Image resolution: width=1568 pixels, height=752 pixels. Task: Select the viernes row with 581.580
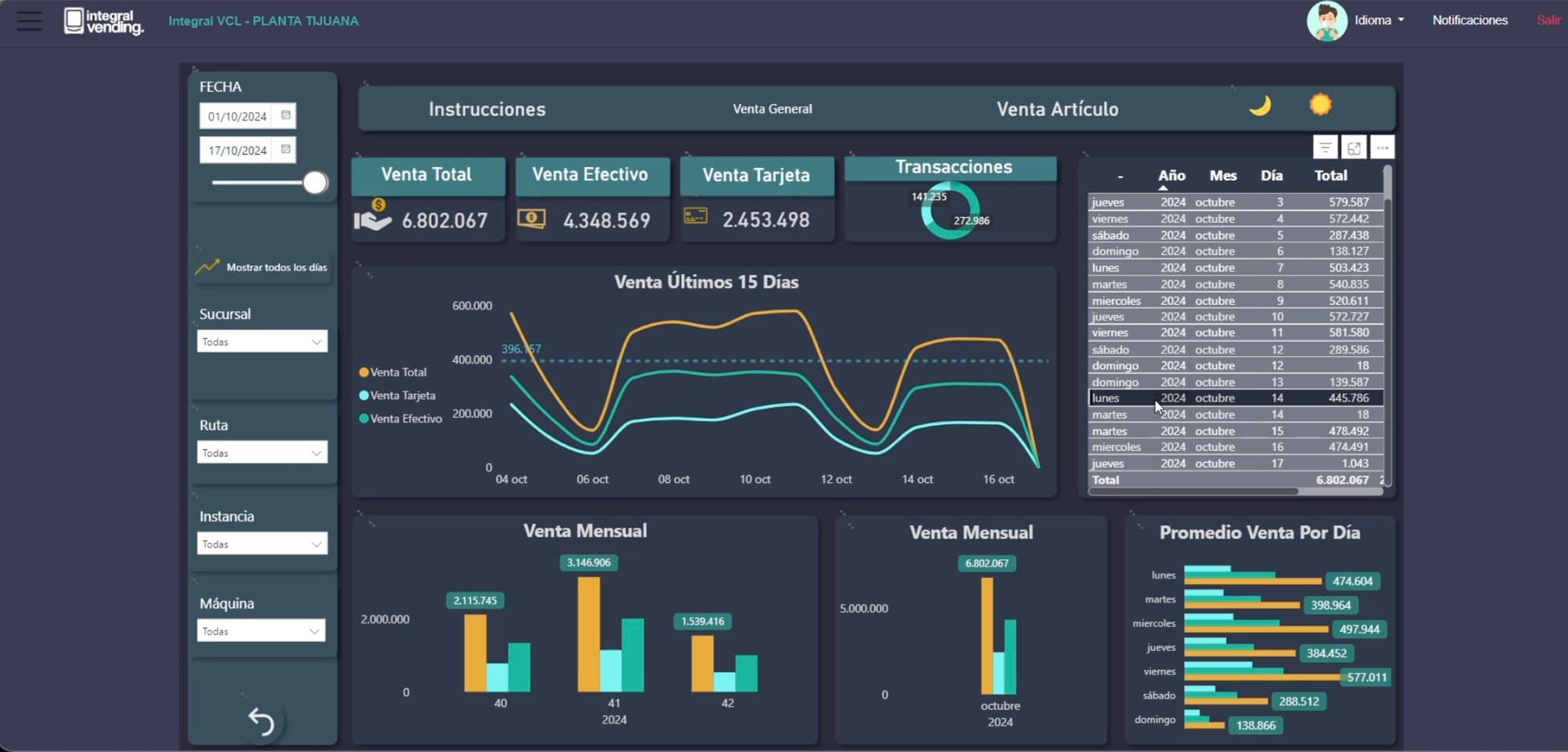pos(1236,332)
